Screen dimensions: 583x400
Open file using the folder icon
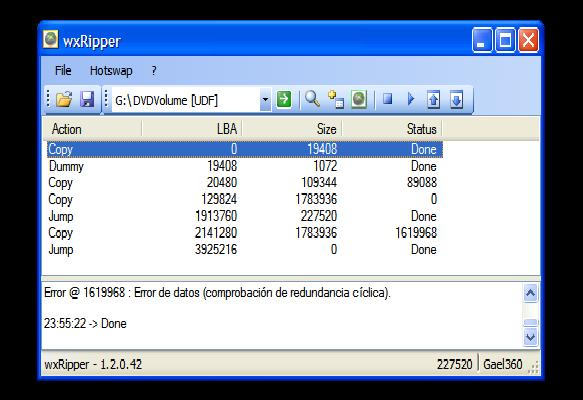(64, 99)
